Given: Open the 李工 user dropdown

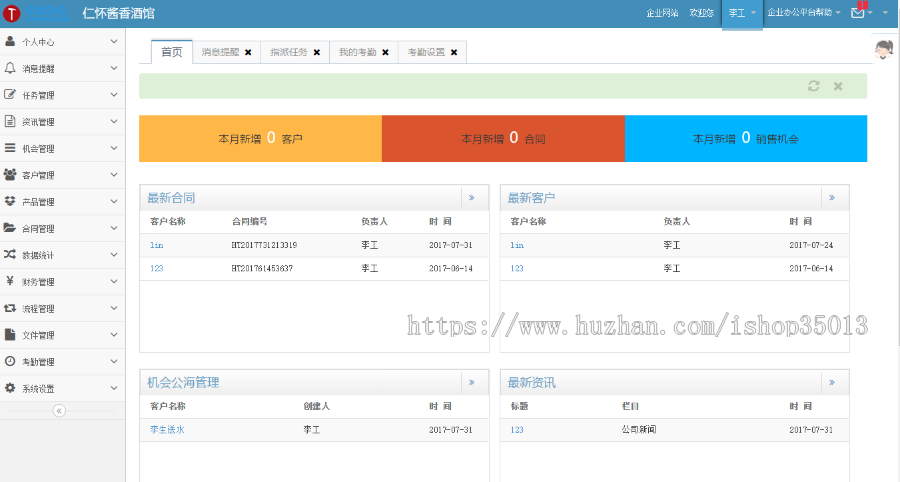Looking at the screenshot, I should 742,13.
